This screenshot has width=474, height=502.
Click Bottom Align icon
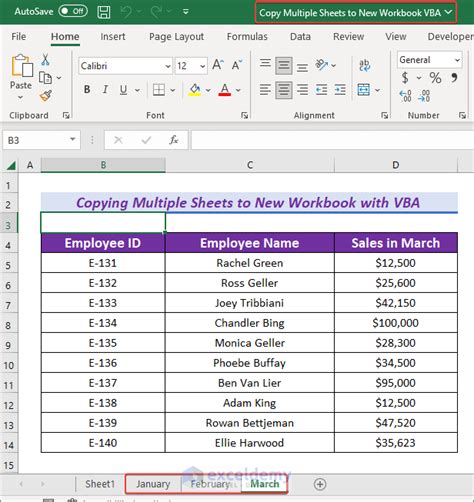302,67
